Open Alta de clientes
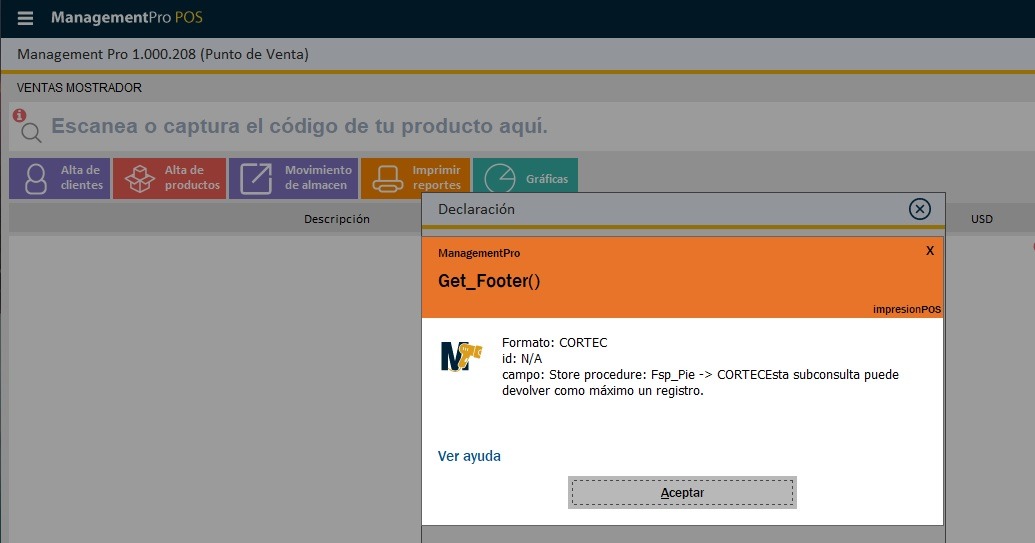Screen dimensions: 1035x543 tap(59, 178)
